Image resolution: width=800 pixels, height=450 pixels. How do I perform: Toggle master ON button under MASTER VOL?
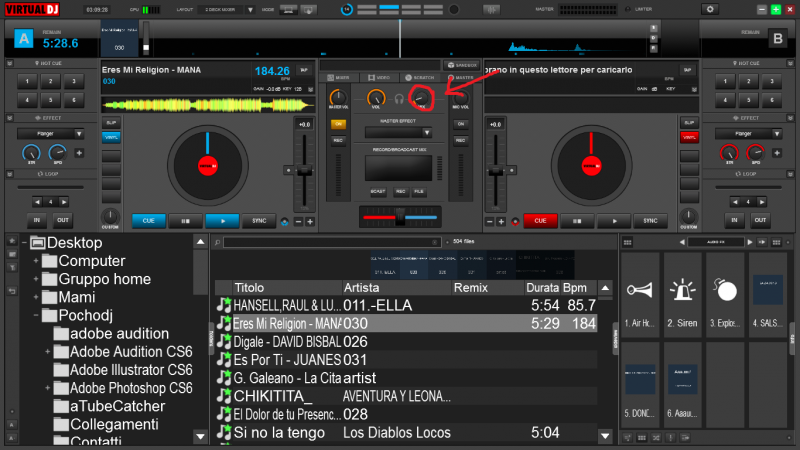pyautogui.click(x=338, y=124)
